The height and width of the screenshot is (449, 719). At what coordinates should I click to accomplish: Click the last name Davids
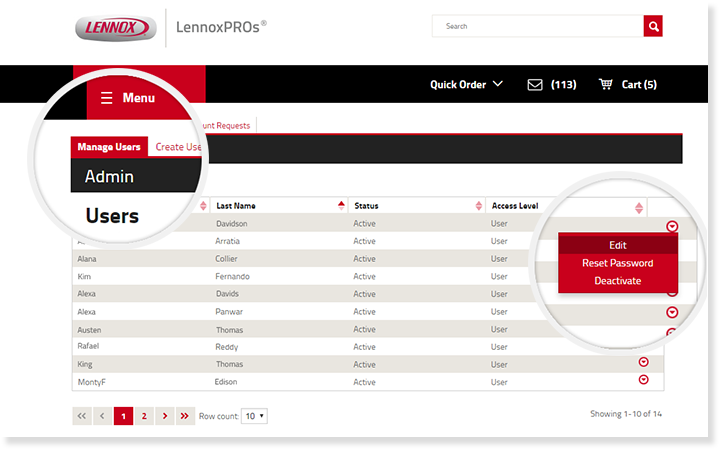click(x=227, y=294)
